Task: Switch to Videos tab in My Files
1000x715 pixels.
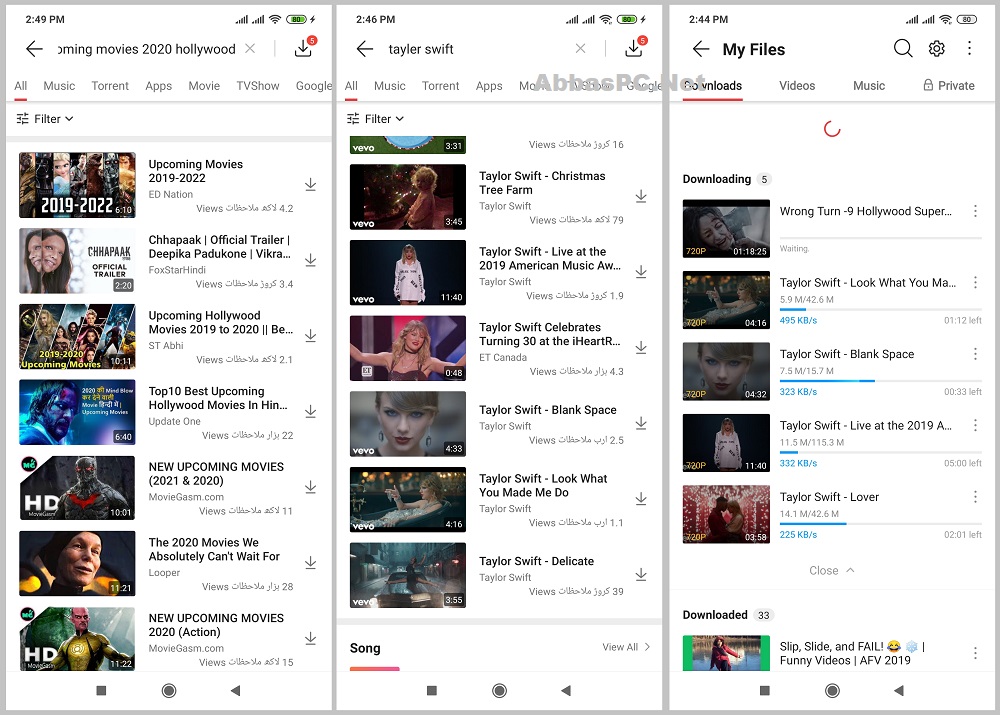Action: pos(797,85)
